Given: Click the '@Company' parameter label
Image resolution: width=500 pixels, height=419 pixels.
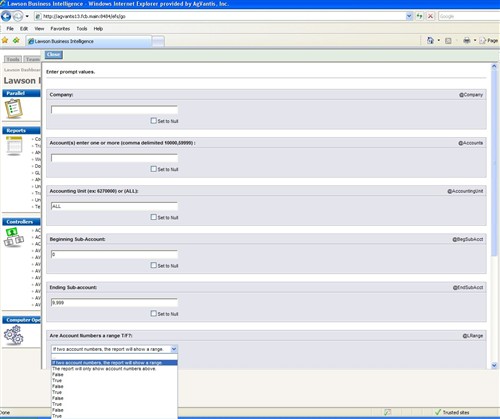Looking at the screenshot, I should [x=471, y=95].
